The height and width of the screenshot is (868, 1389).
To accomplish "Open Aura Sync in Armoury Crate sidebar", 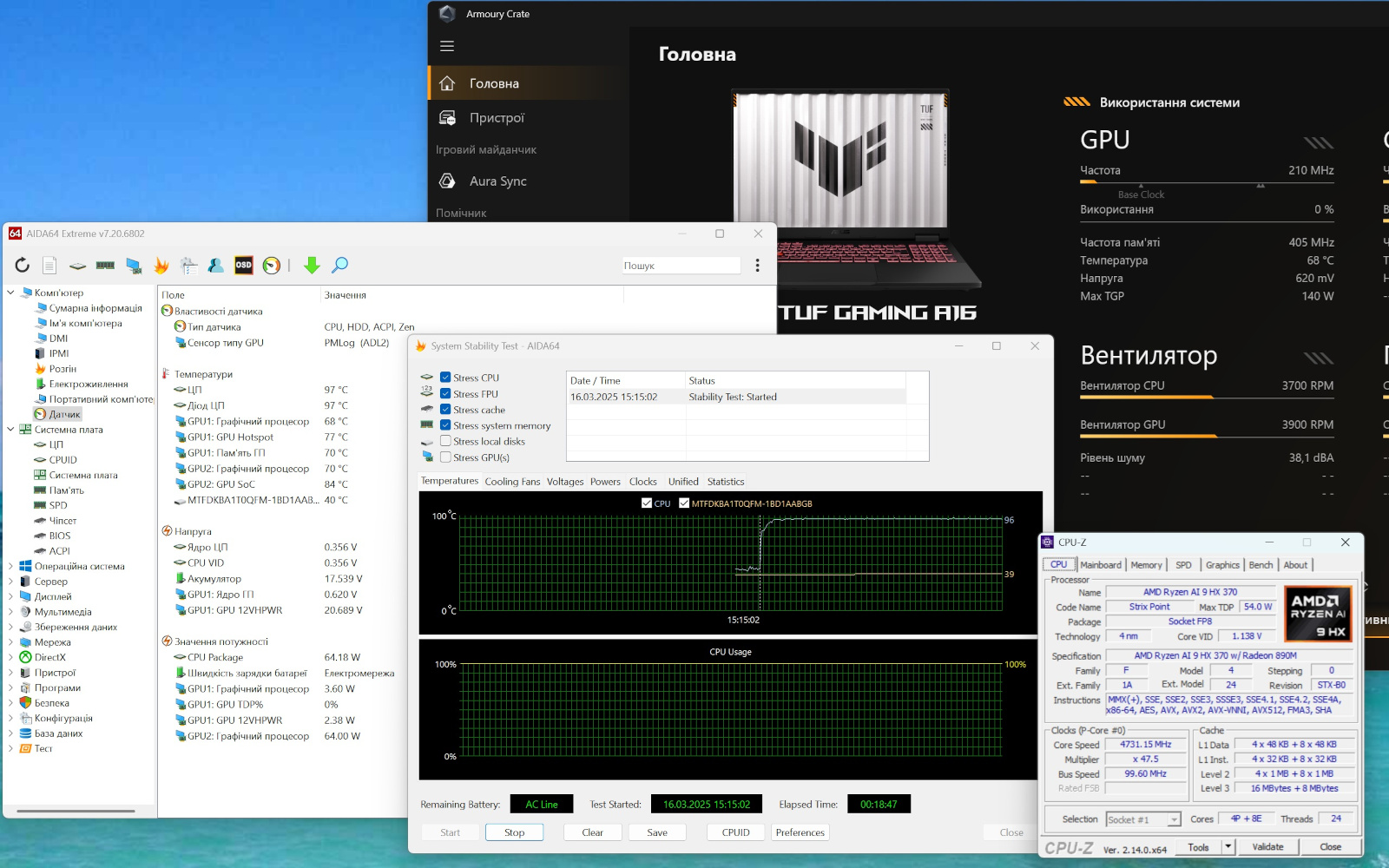I will pos(529,181).
